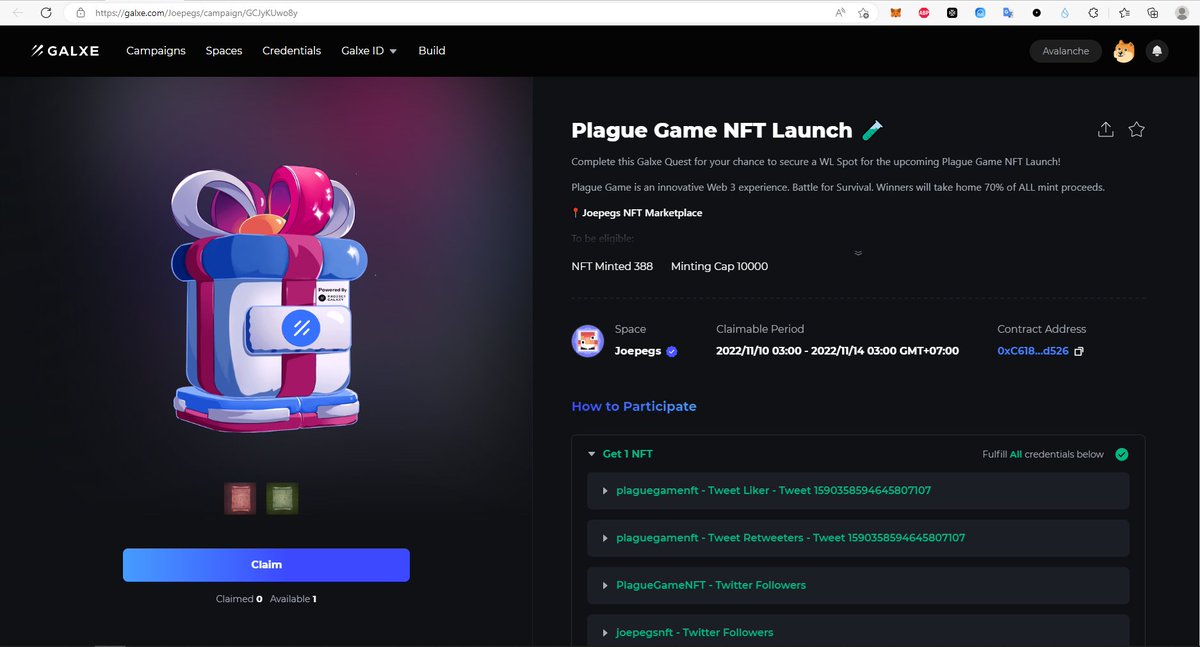Click NFT Minted 388 text
Image resolution: width=1200 pixels, height=647 pixels.
pyautogui.click(x=612, y=267)
